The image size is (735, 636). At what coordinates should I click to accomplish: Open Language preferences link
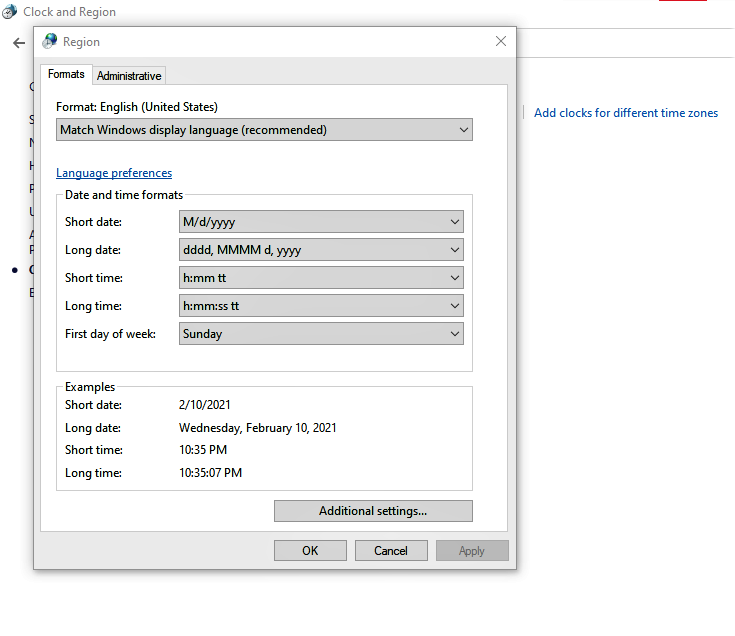114,173
